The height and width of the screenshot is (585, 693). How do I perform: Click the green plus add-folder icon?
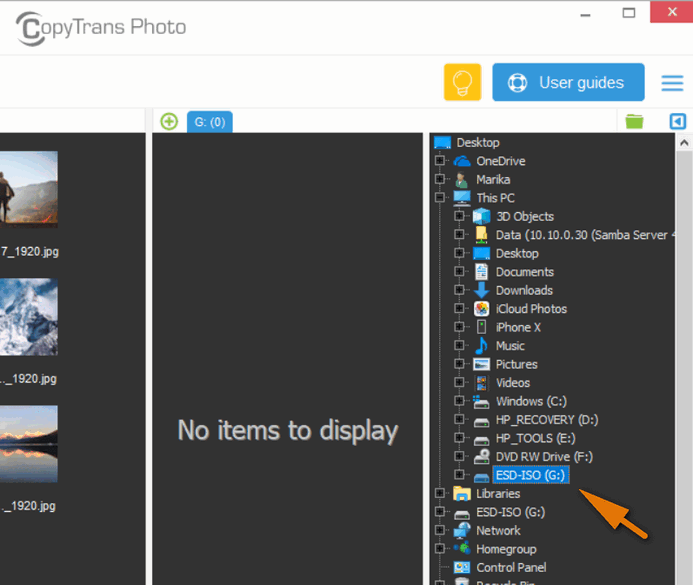point(169,121)
